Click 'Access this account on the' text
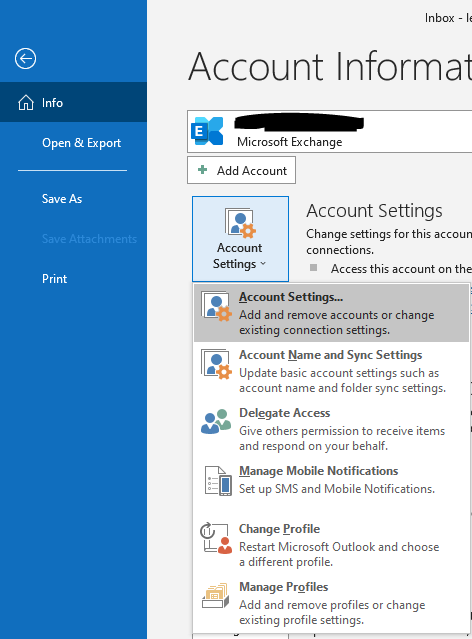This screenshot has width=472, height=639. tap(401, 269)
